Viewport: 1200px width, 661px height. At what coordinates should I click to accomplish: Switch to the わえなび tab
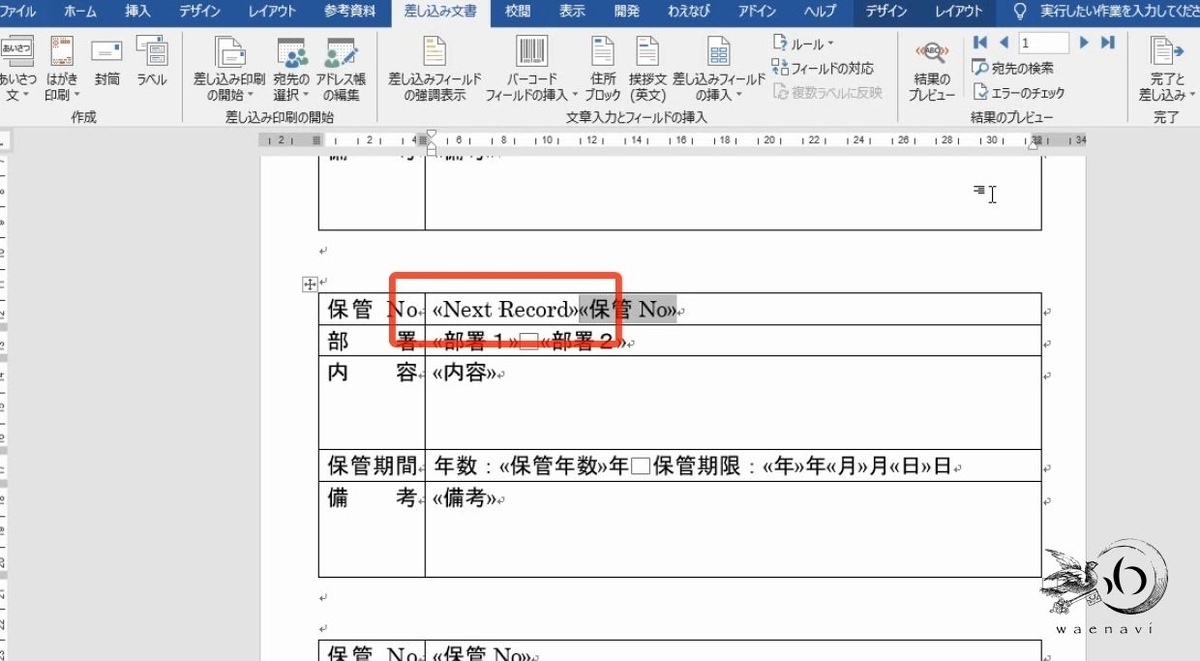pos(689,12)
